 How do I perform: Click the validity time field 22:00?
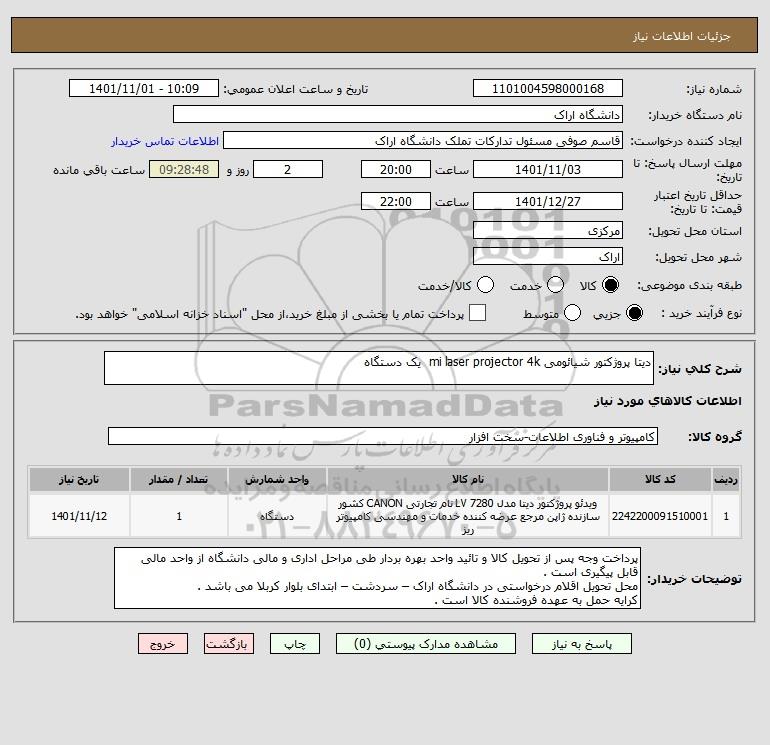pyautogui.click(x=396, y=201)
